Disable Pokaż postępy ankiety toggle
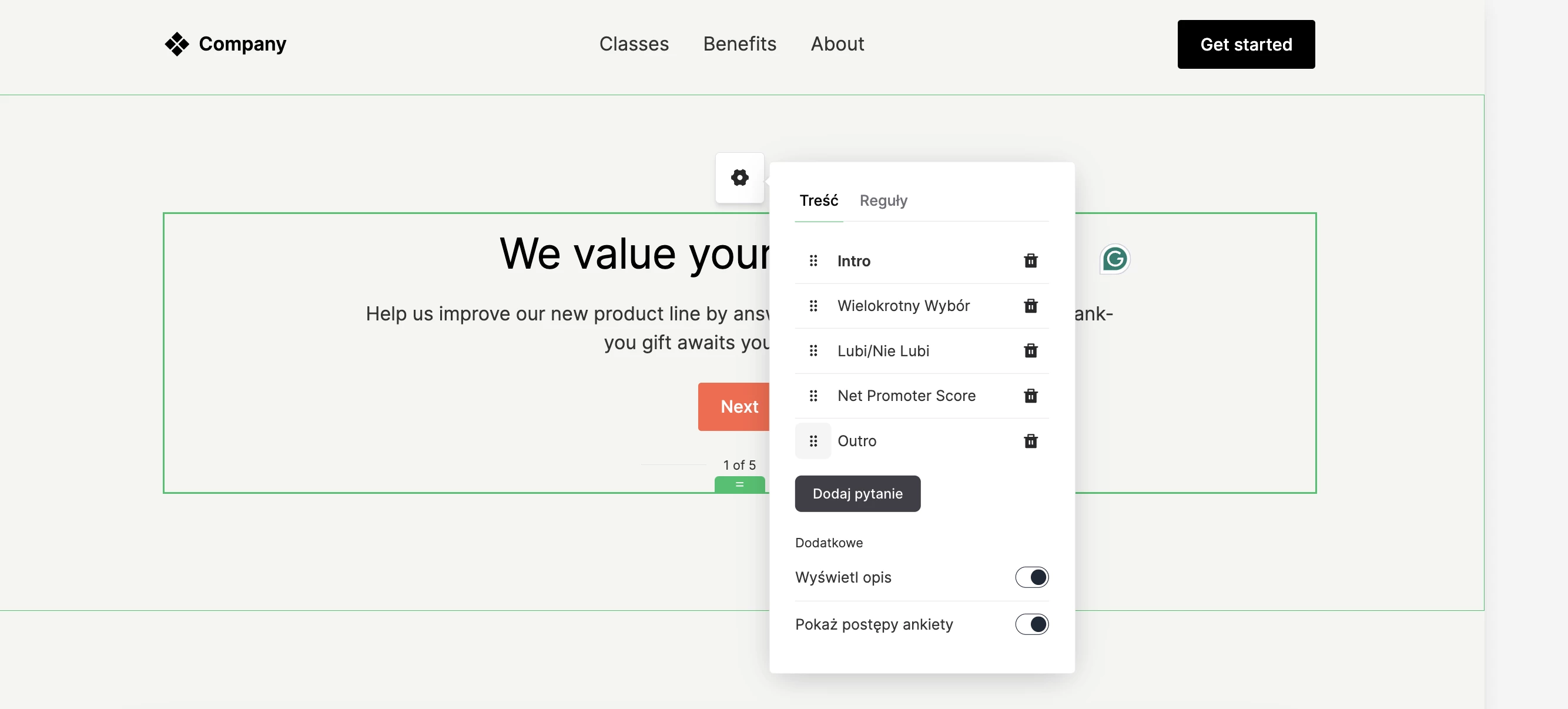This screenshot has width=1568, height=709. point(1031,624)
